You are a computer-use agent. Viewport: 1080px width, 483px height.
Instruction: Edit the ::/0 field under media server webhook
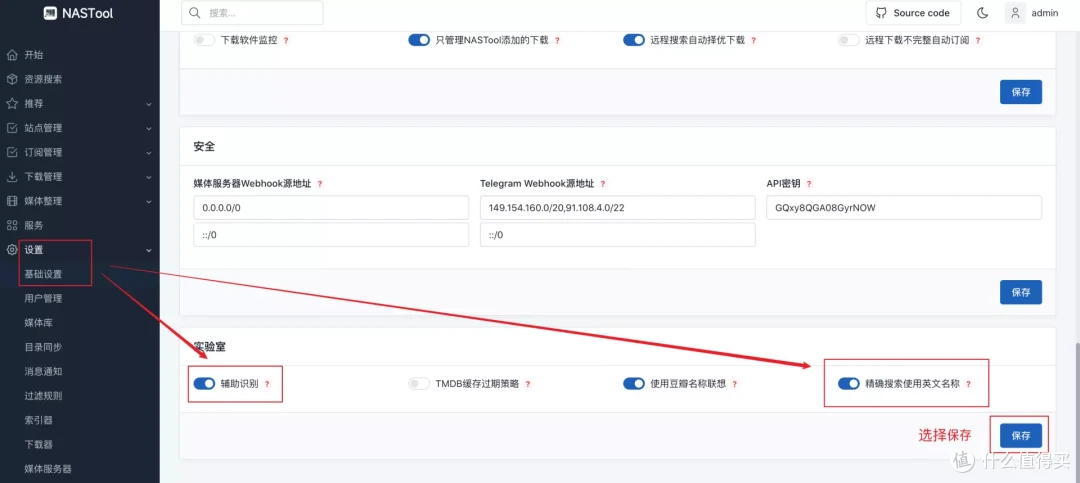click(x=331, y=235)
